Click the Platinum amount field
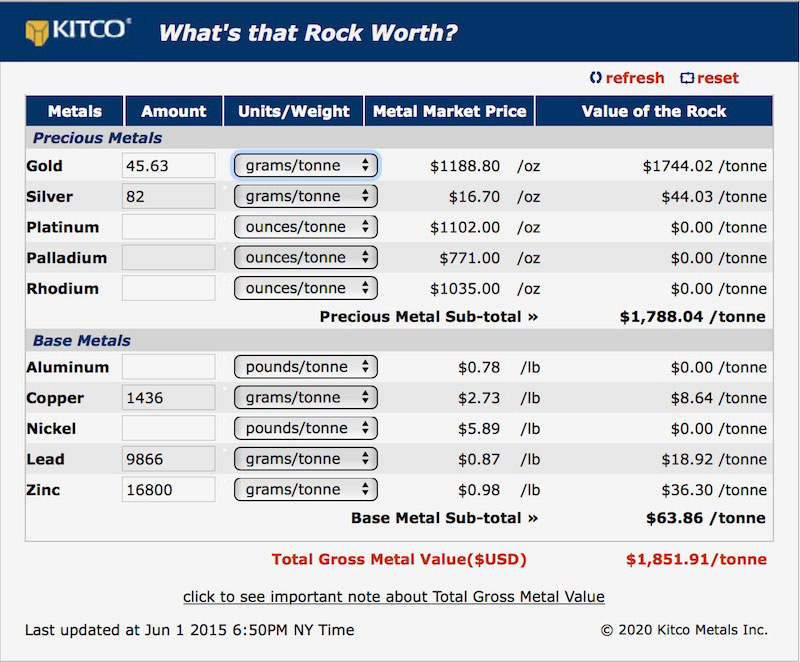800x662 pixels. 168,227
